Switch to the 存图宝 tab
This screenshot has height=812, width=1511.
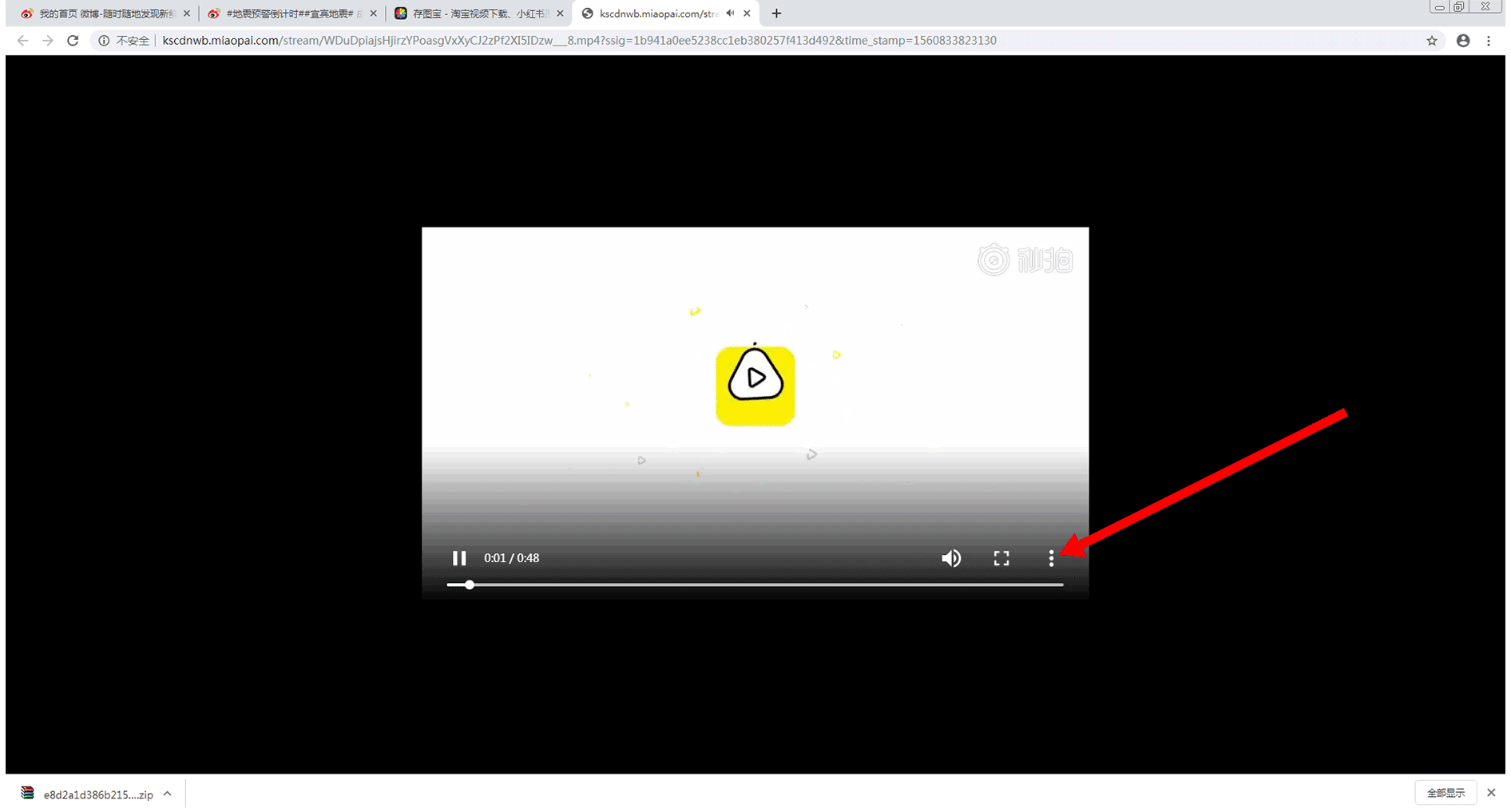pyautogui.click(x=475, y=14)
